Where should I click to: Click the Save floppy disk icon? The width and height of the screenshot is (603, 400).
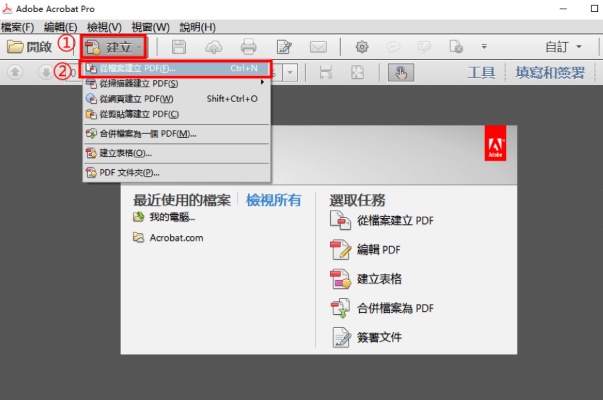179,47
